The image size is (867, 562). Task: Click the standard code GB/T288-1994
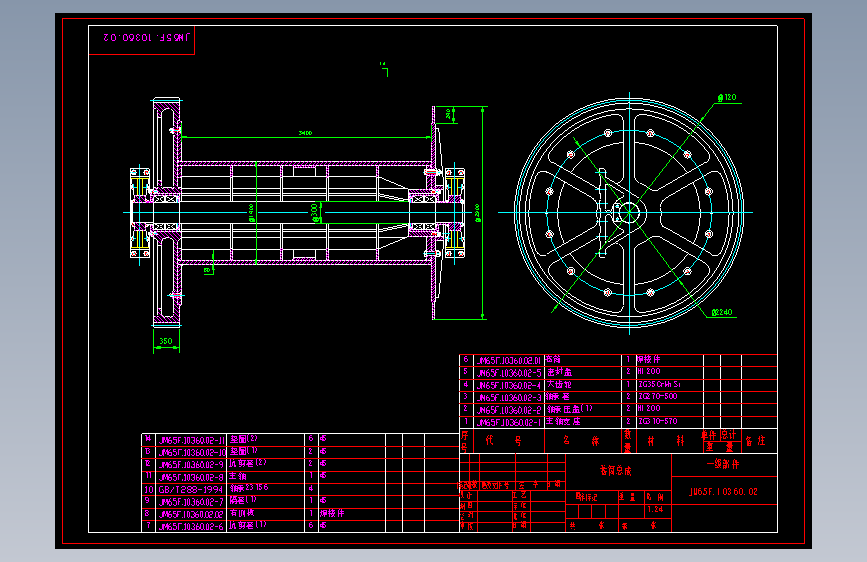190,490
